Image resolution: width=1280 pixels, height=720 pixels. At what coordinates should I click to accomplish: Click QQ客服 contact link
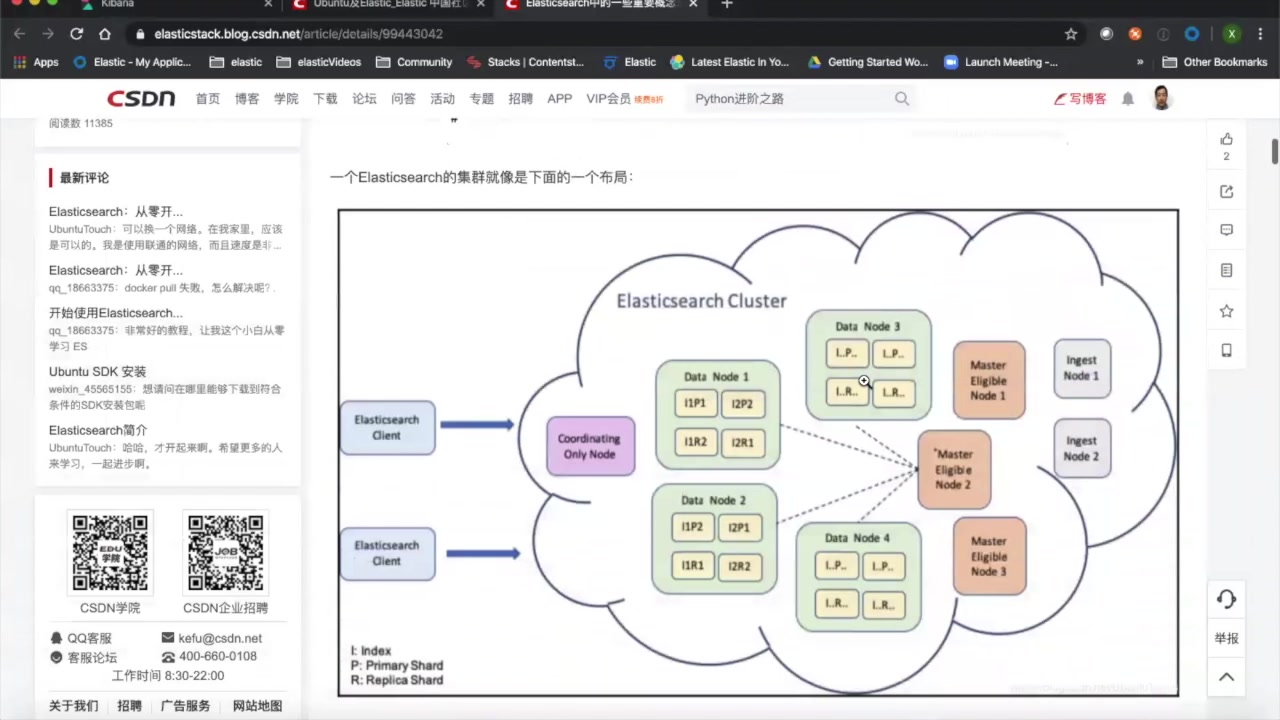(81, 638)
